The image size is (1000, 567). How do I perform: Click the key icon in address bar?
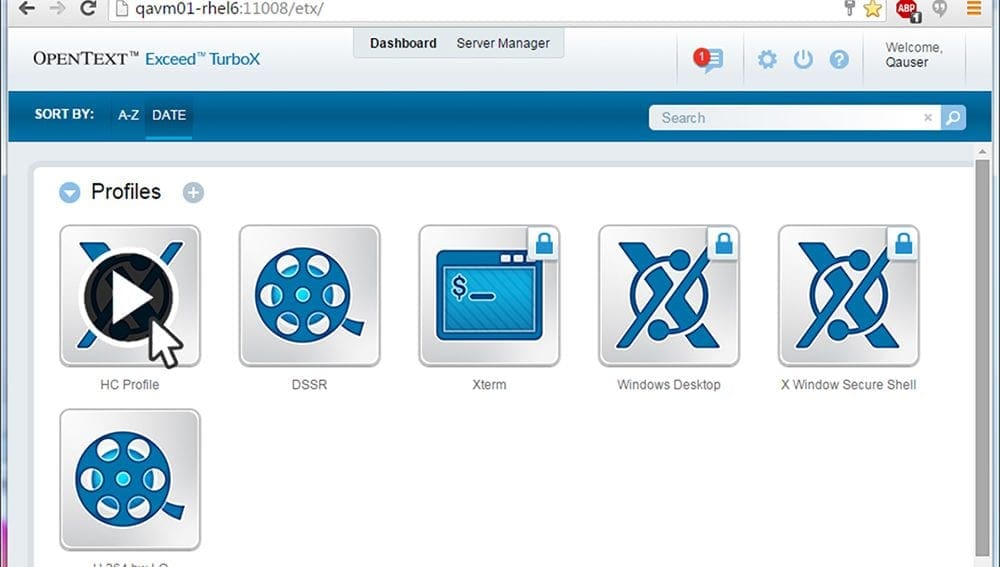coord(849,8)
